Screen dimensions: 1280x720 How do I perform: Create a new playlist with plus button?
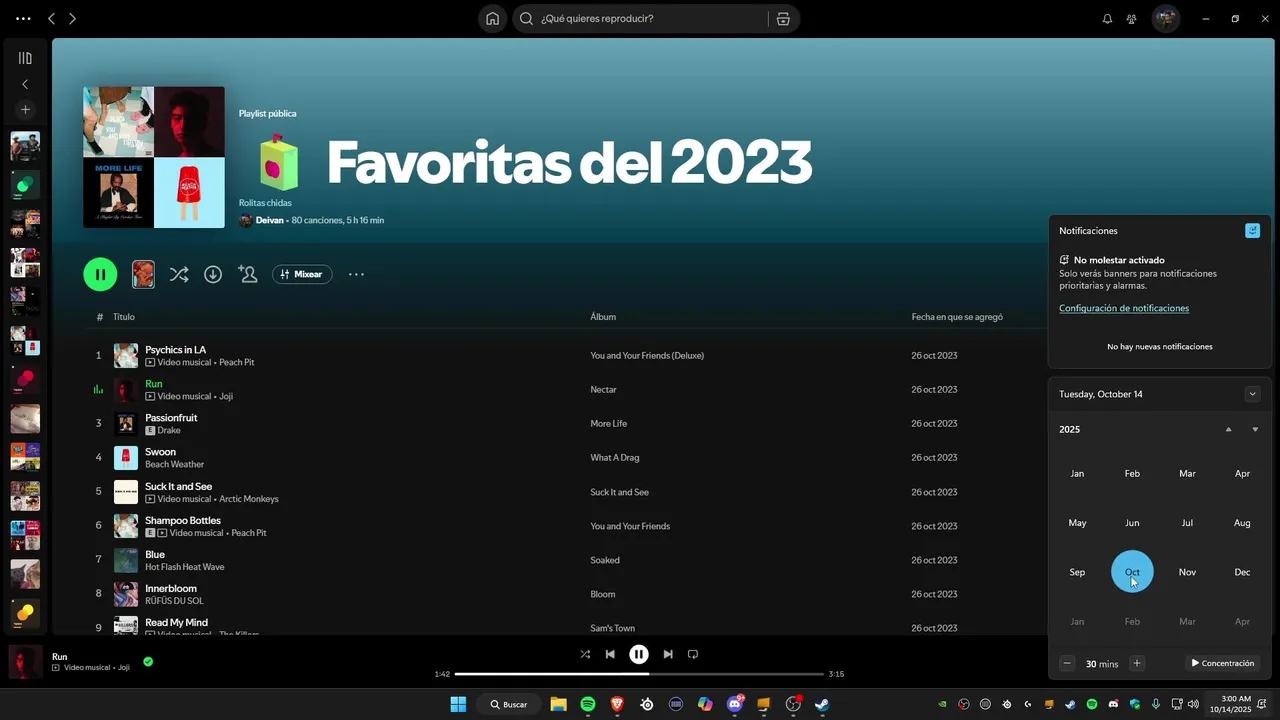[x=25, y=109]
